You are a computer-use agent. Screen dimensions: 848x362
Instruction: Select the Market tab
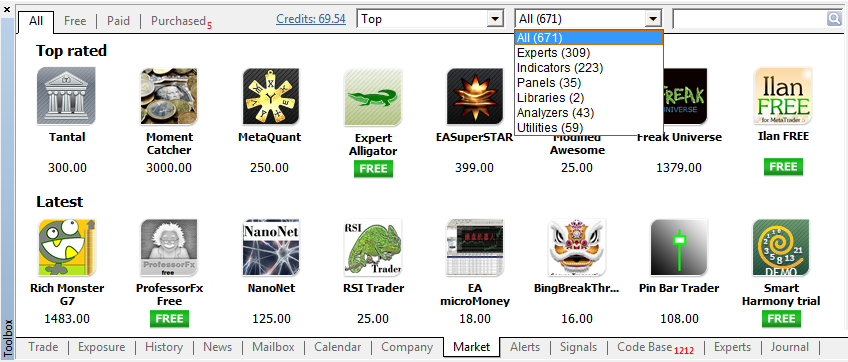click(472, 347)
